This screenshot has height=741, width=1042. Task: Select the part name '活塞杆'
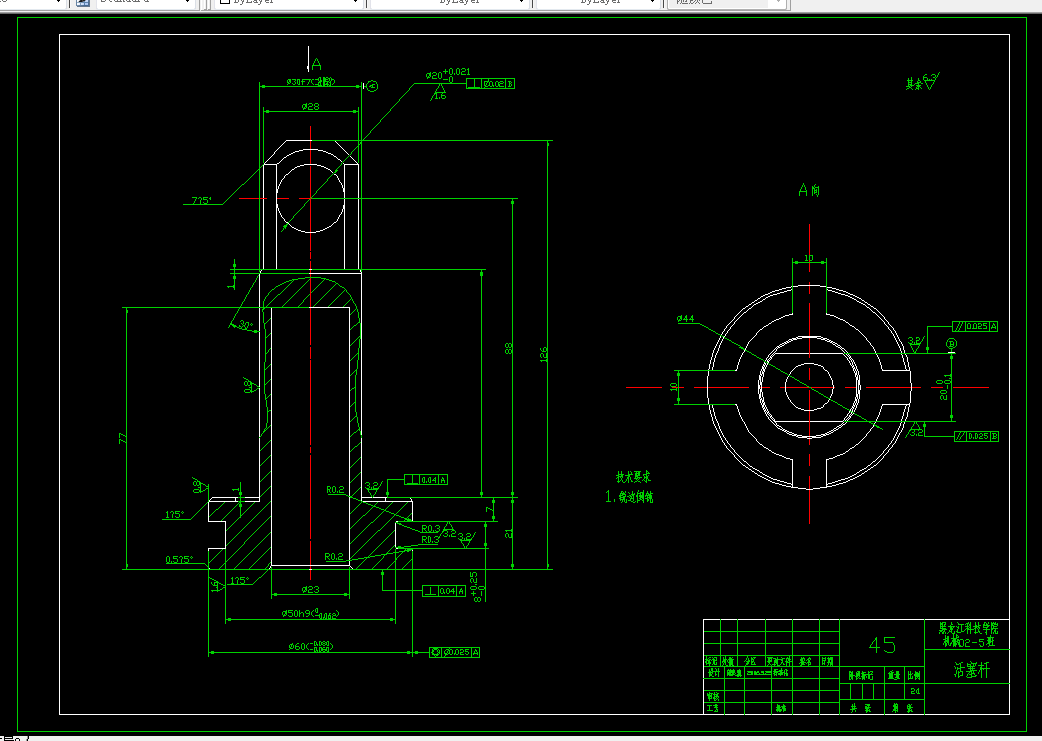971,670
